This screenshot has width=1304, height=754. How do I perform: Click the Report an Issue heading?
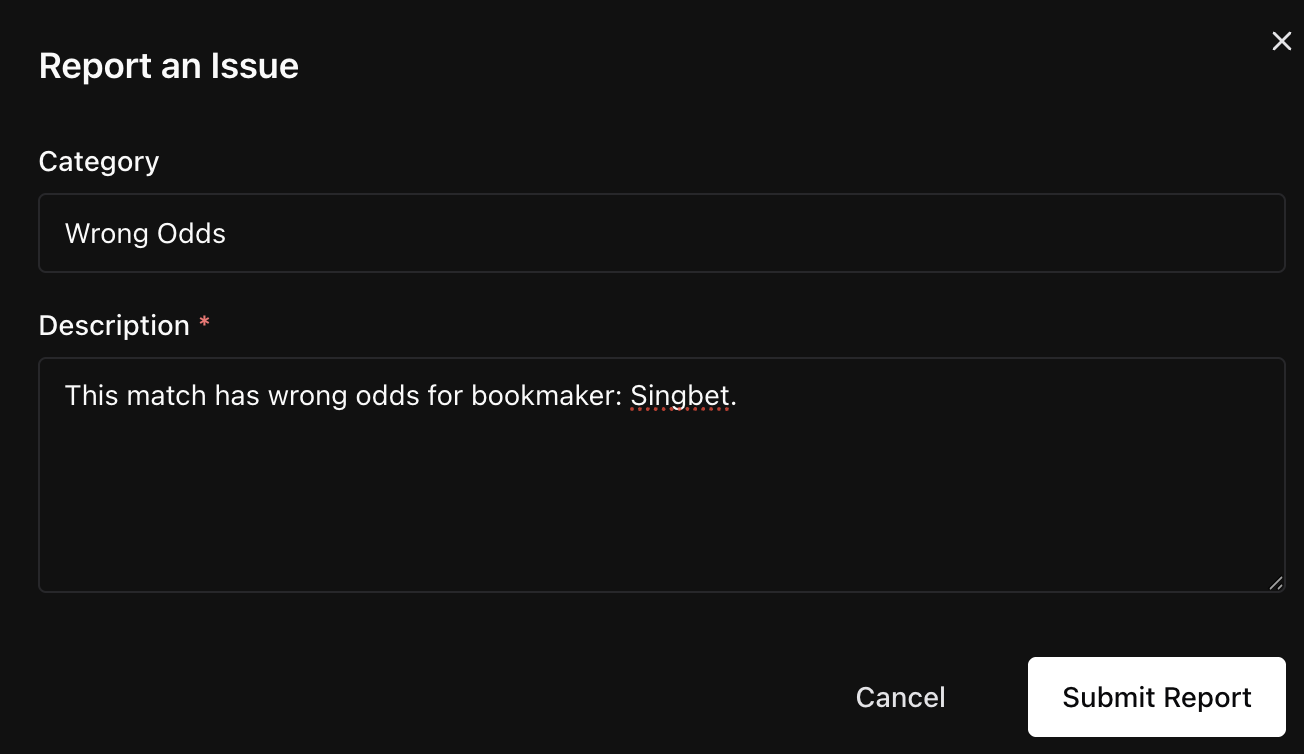click(169, 66)
